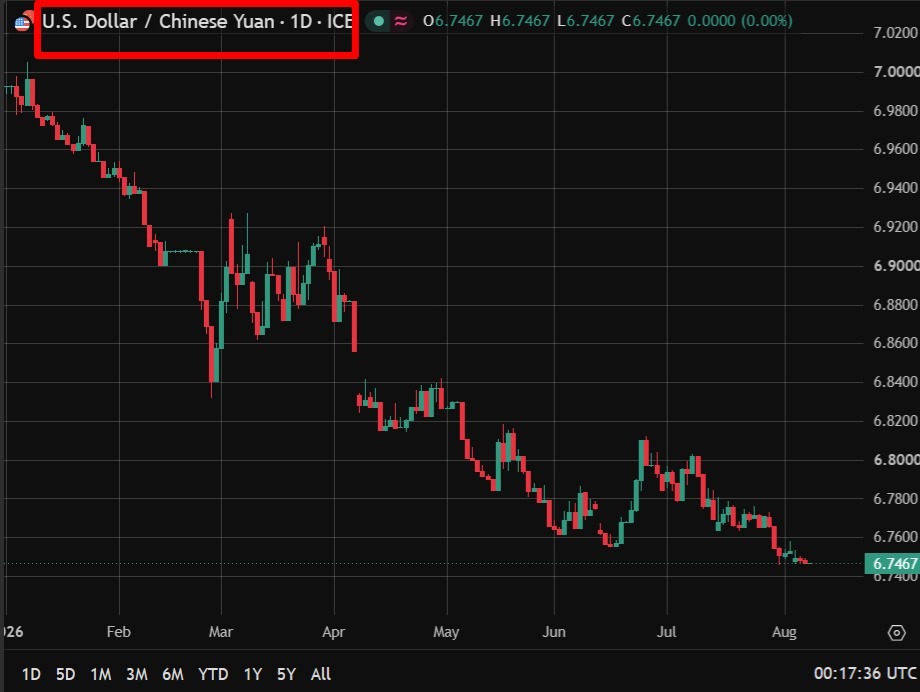Select the YTD time range
This screenshot has height=692, width=920.
pos(213,674)
